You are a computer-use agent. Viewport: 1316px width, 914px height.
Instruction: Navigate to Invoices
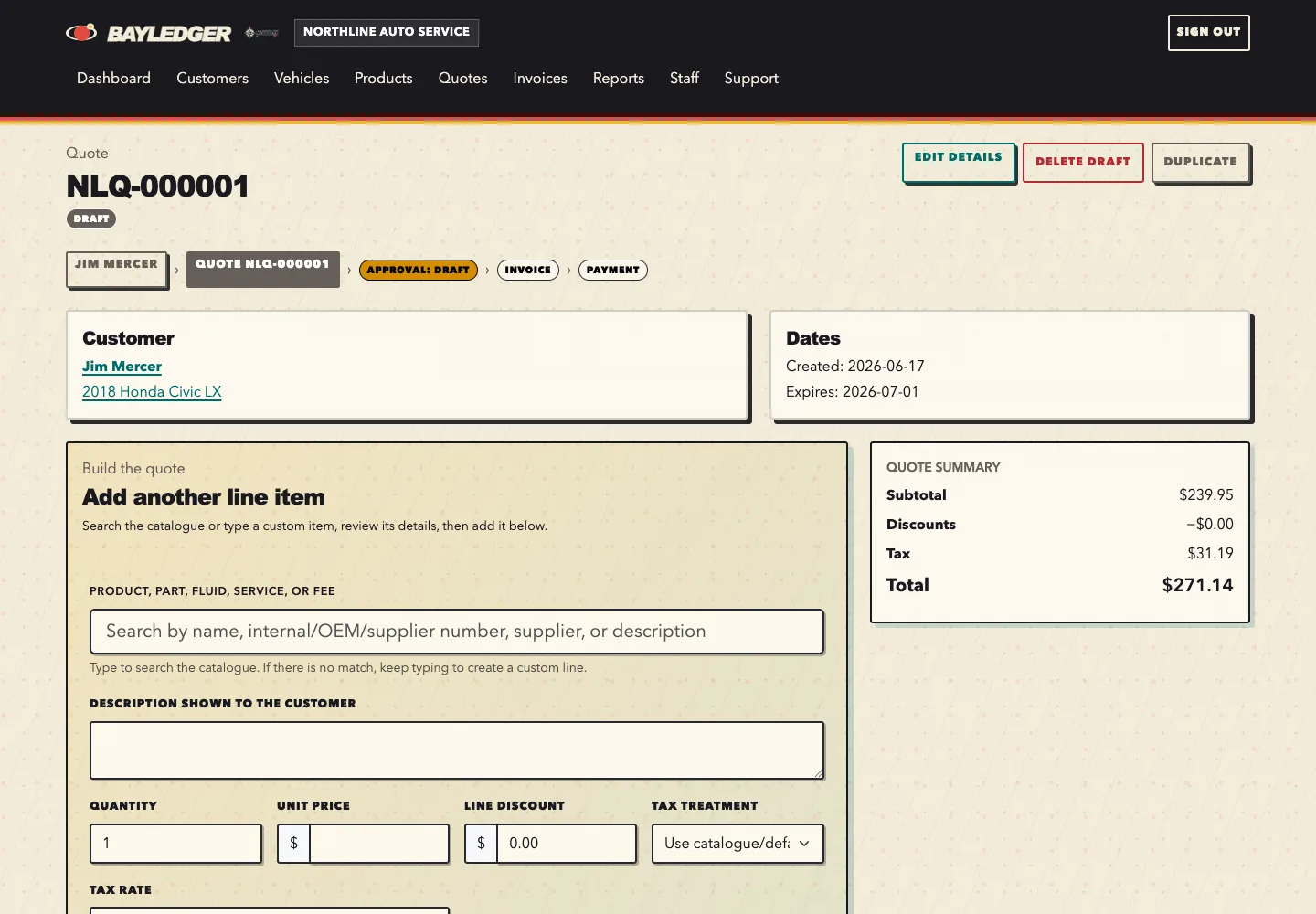tap(540, 79)
